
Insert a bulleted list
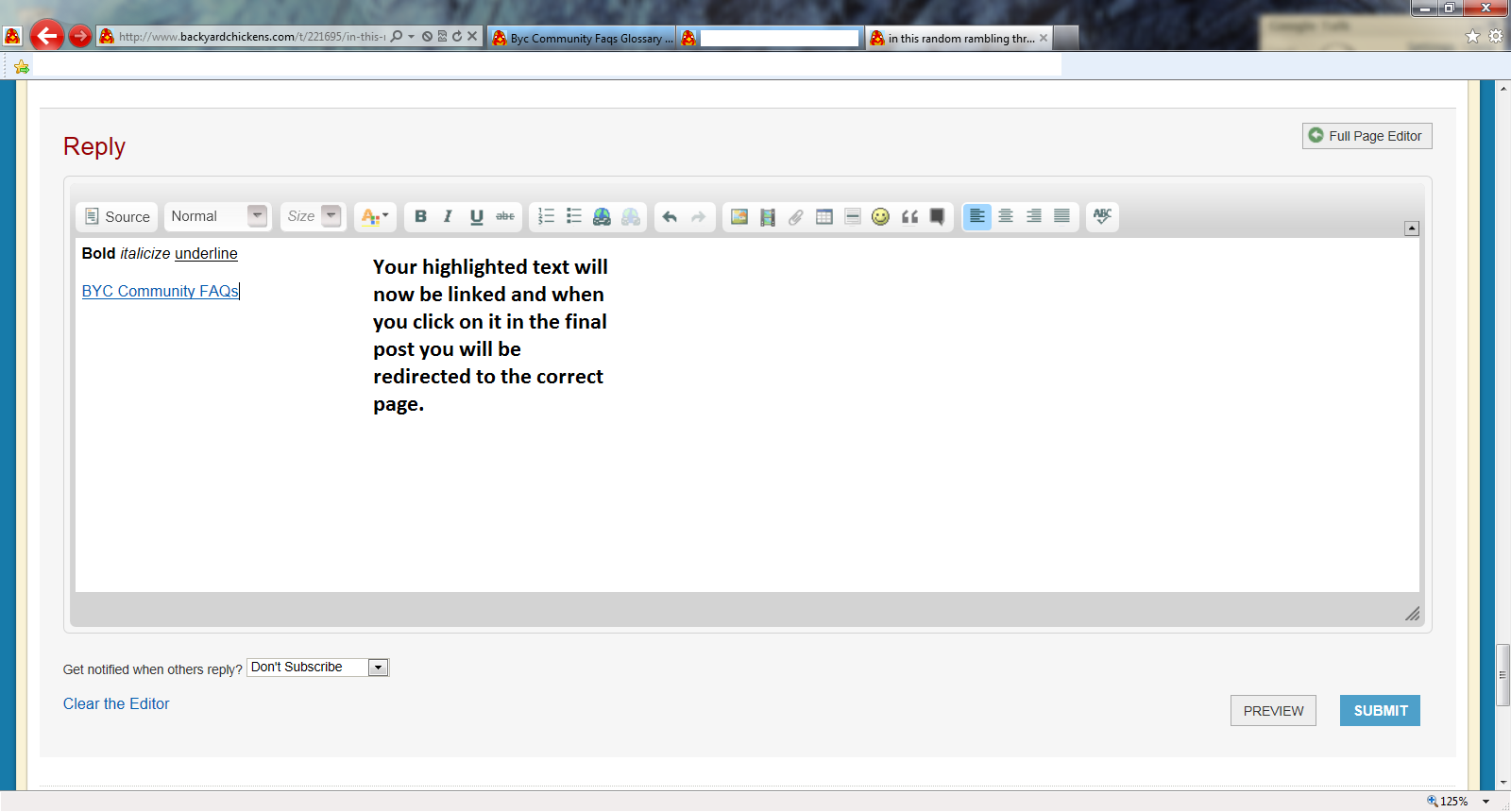pos(573,216)
